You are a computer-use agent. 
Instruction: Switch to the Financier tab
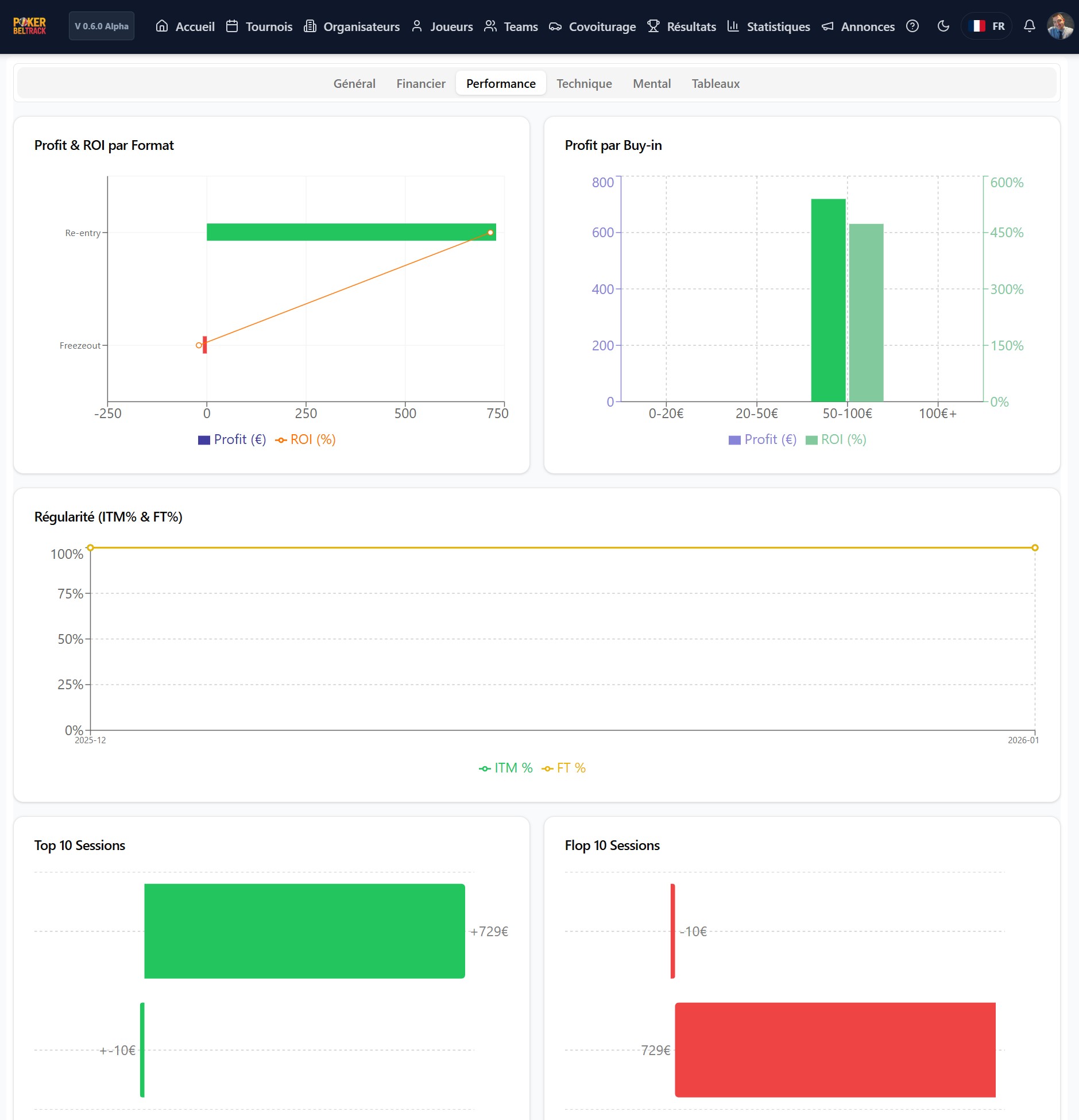click(x=420, y=83)
